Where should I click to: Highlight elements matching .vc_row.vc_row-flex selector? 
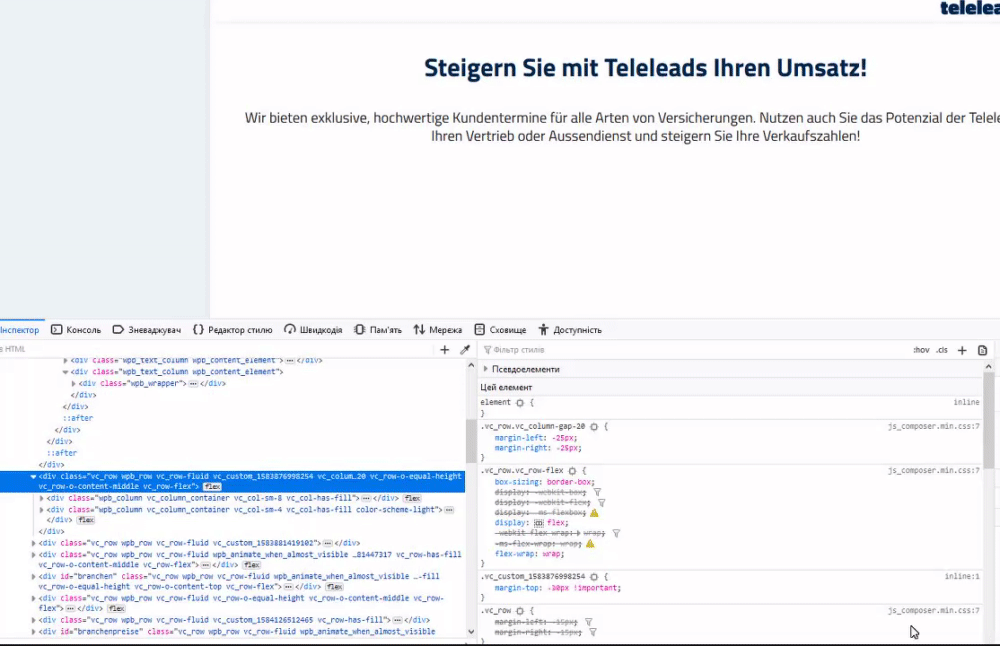[572, 471]
